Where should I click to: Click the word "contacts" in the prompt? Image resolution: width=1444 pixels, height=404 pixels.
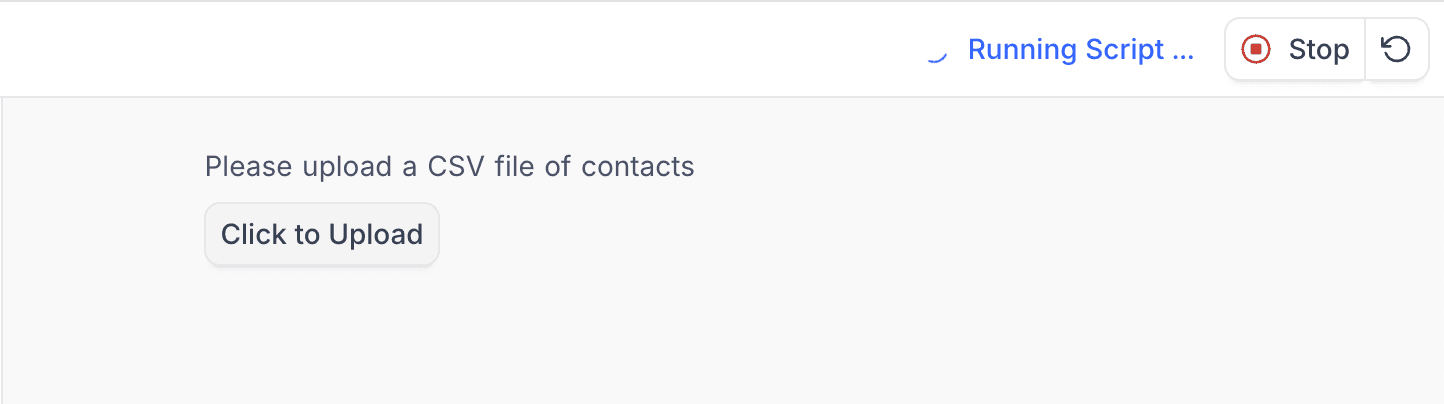(638, 166)
